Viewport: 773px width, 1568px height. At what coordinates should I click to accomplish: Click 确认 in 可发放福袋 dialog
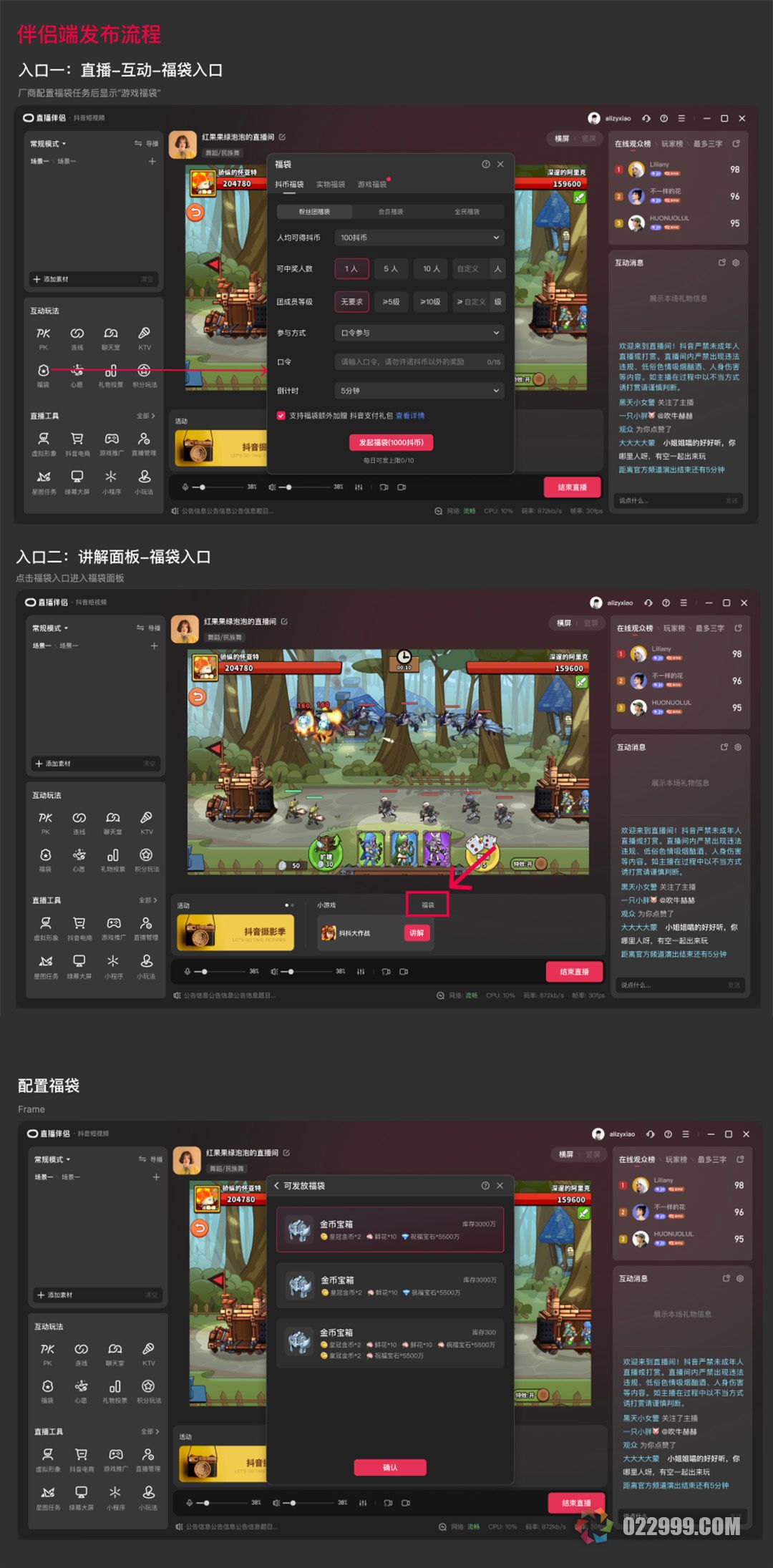pos(390,1468)
